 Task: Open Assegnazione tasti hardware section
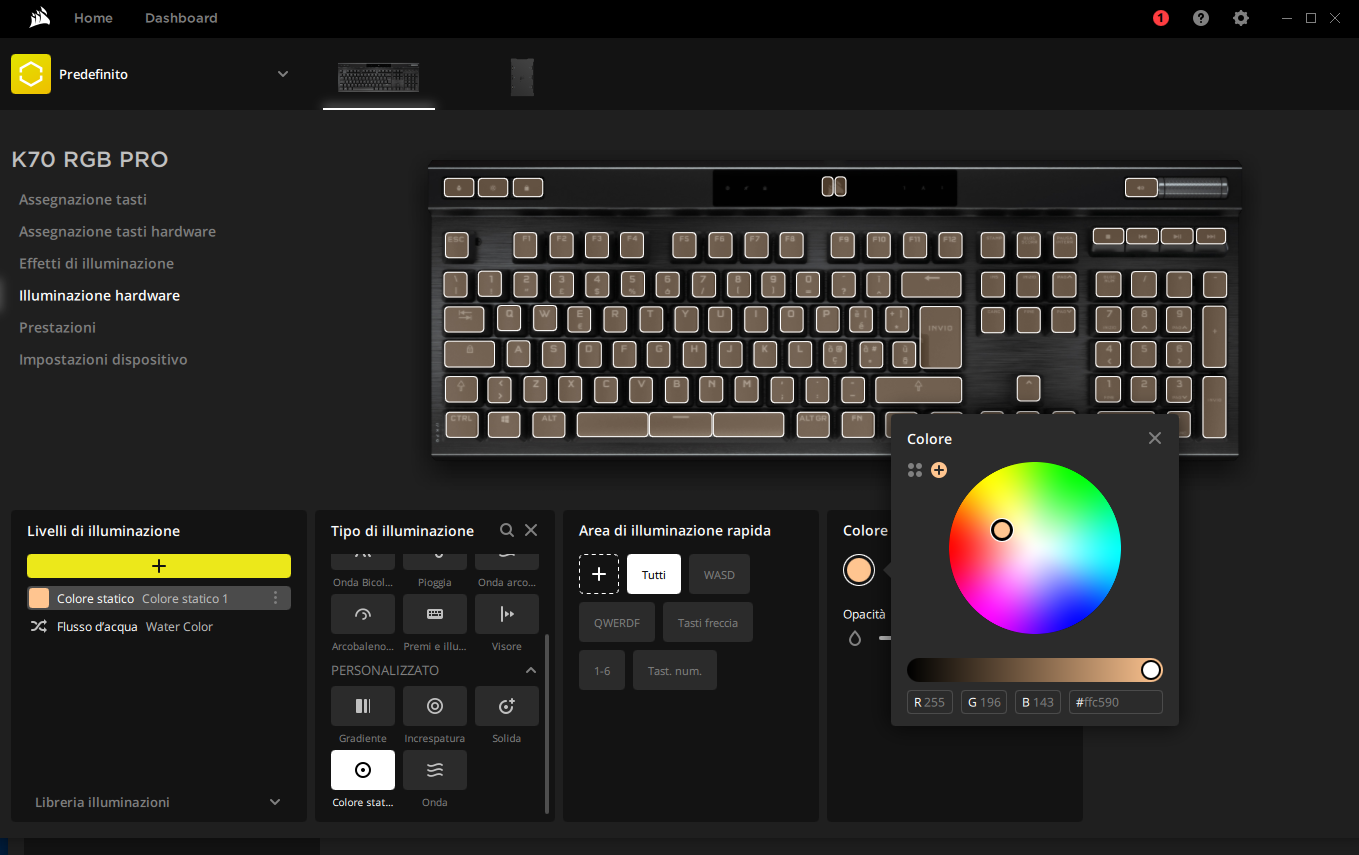pyautogui.click(x=117, y=231)
